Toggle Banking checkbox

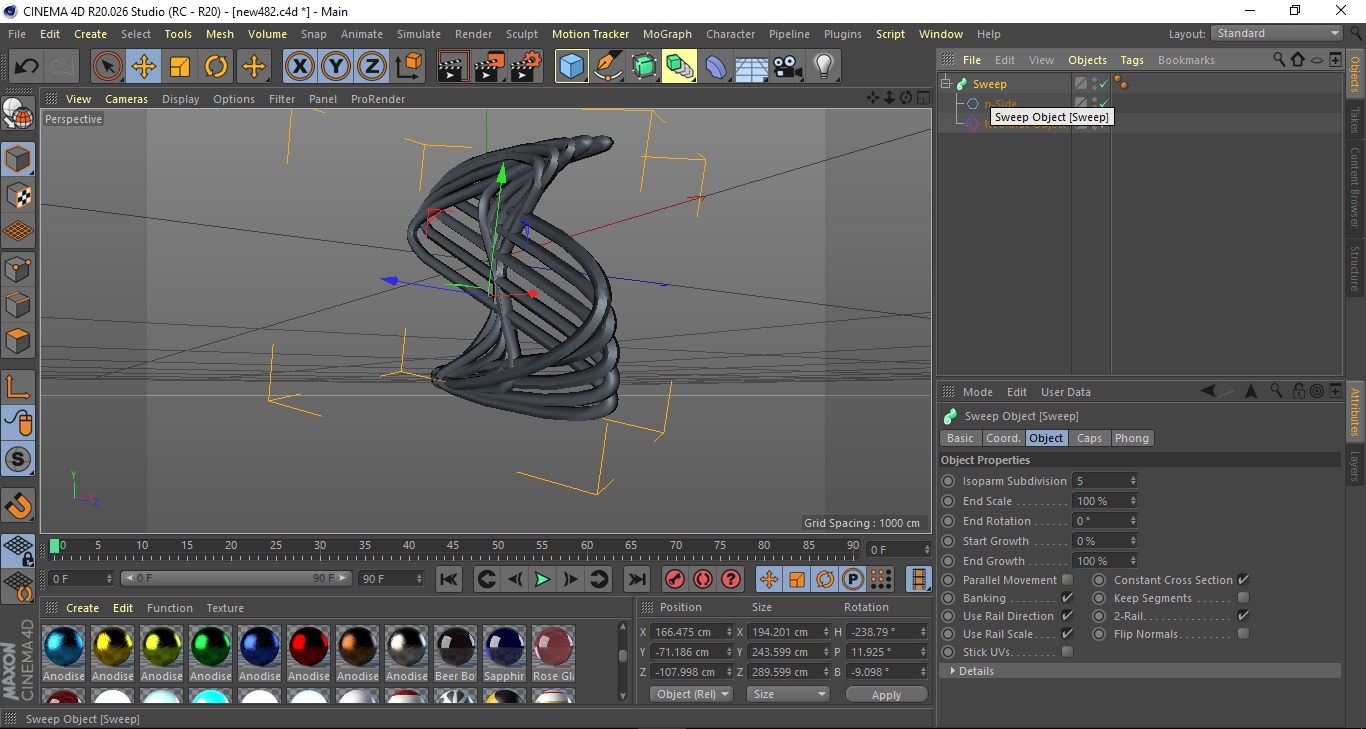pos(1067,598)
